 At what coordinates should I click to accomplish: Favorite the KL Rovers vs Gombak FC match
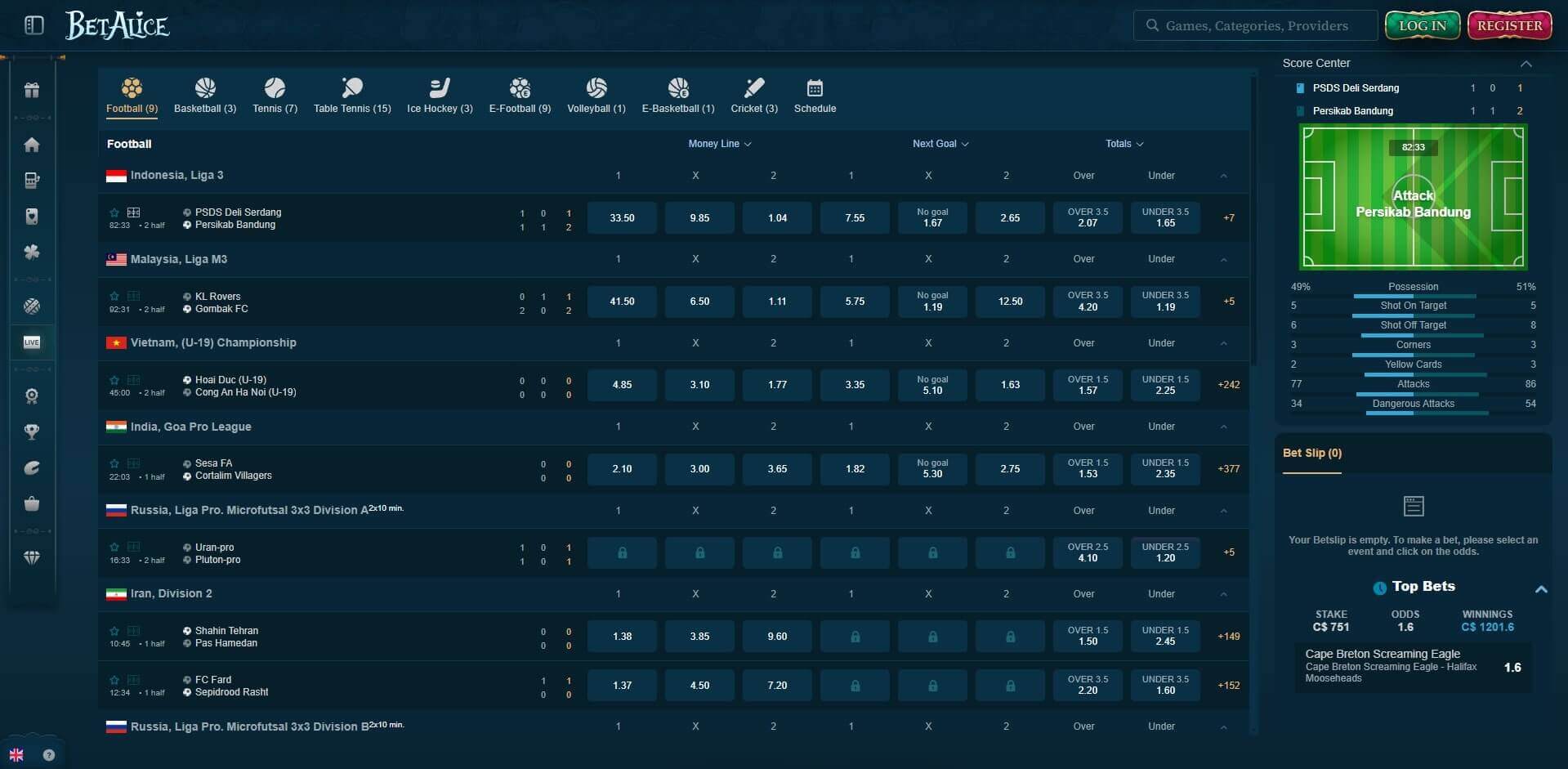point(114,297)
